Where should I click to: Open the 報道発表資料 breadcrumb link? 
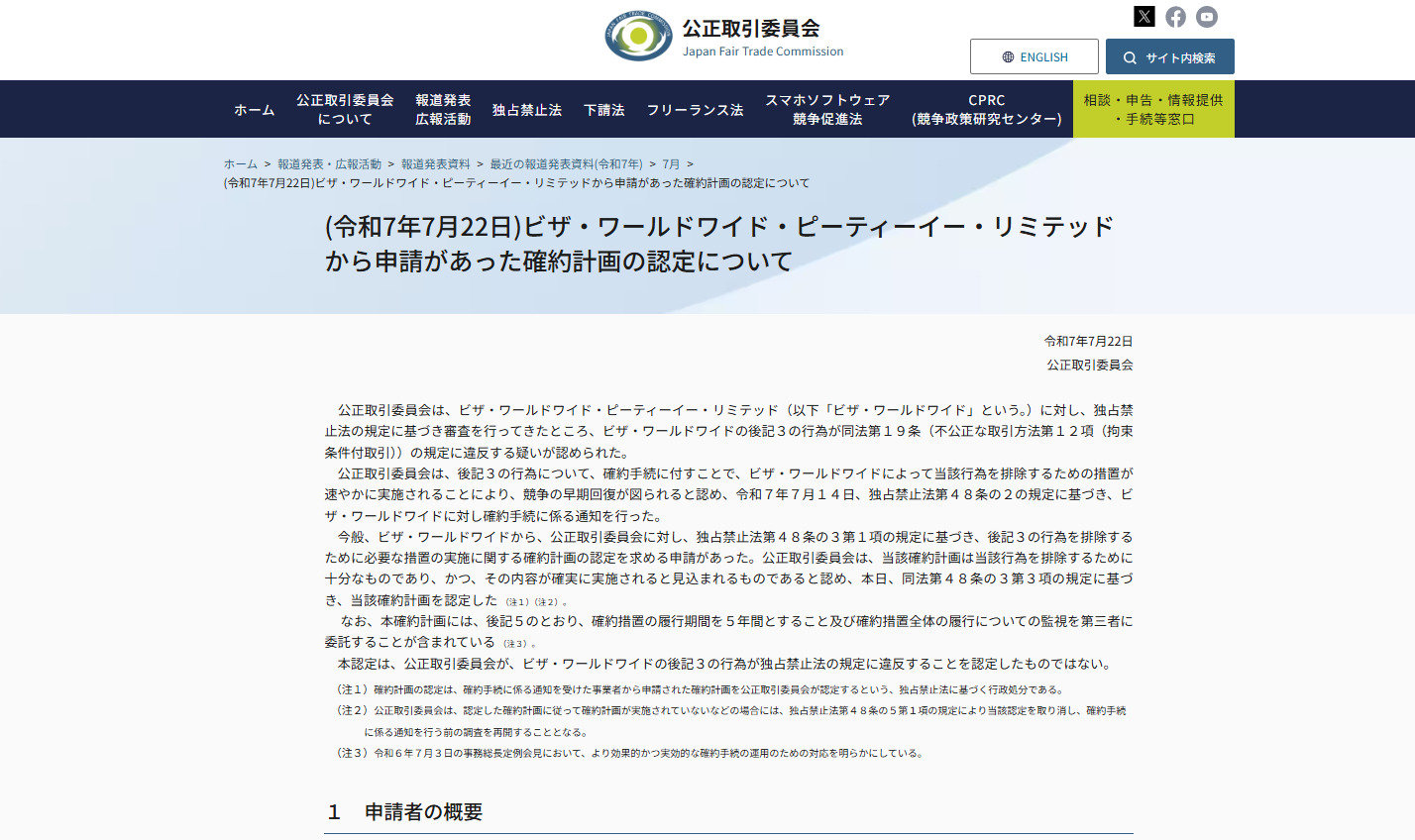pyautogui.click(x=437, y=163)
